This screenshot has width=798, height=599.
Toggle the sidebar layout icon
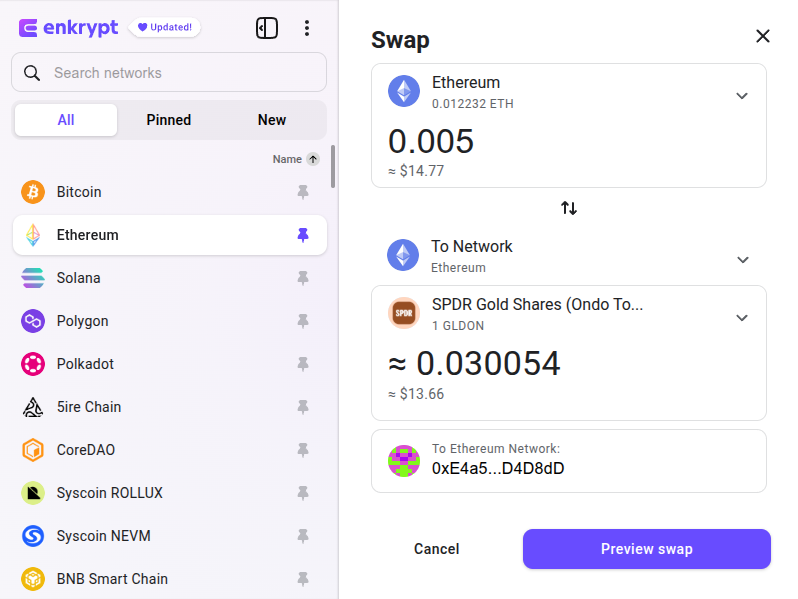[x=267, y=28]
